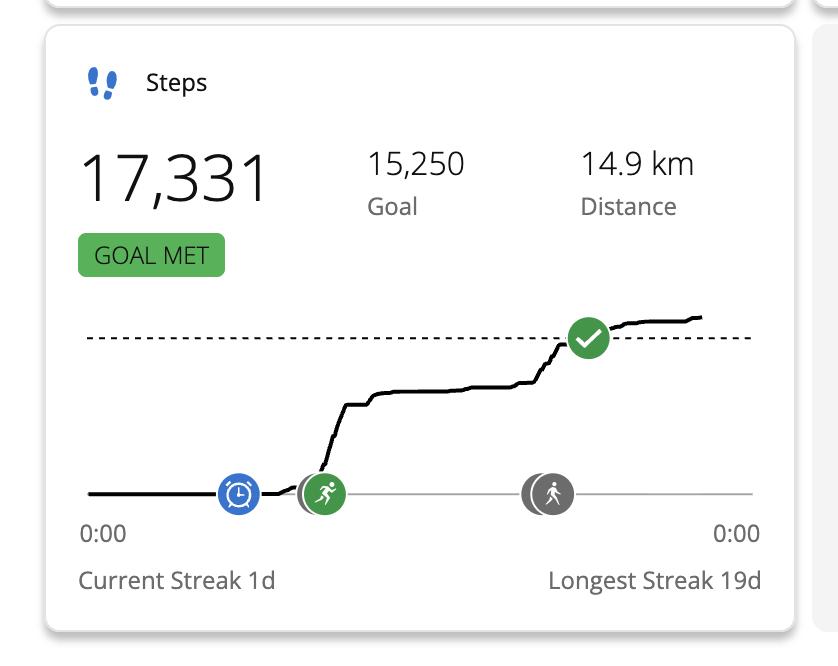Select the green running activity icon
The image size is (838, 666).
coord(325,493)
